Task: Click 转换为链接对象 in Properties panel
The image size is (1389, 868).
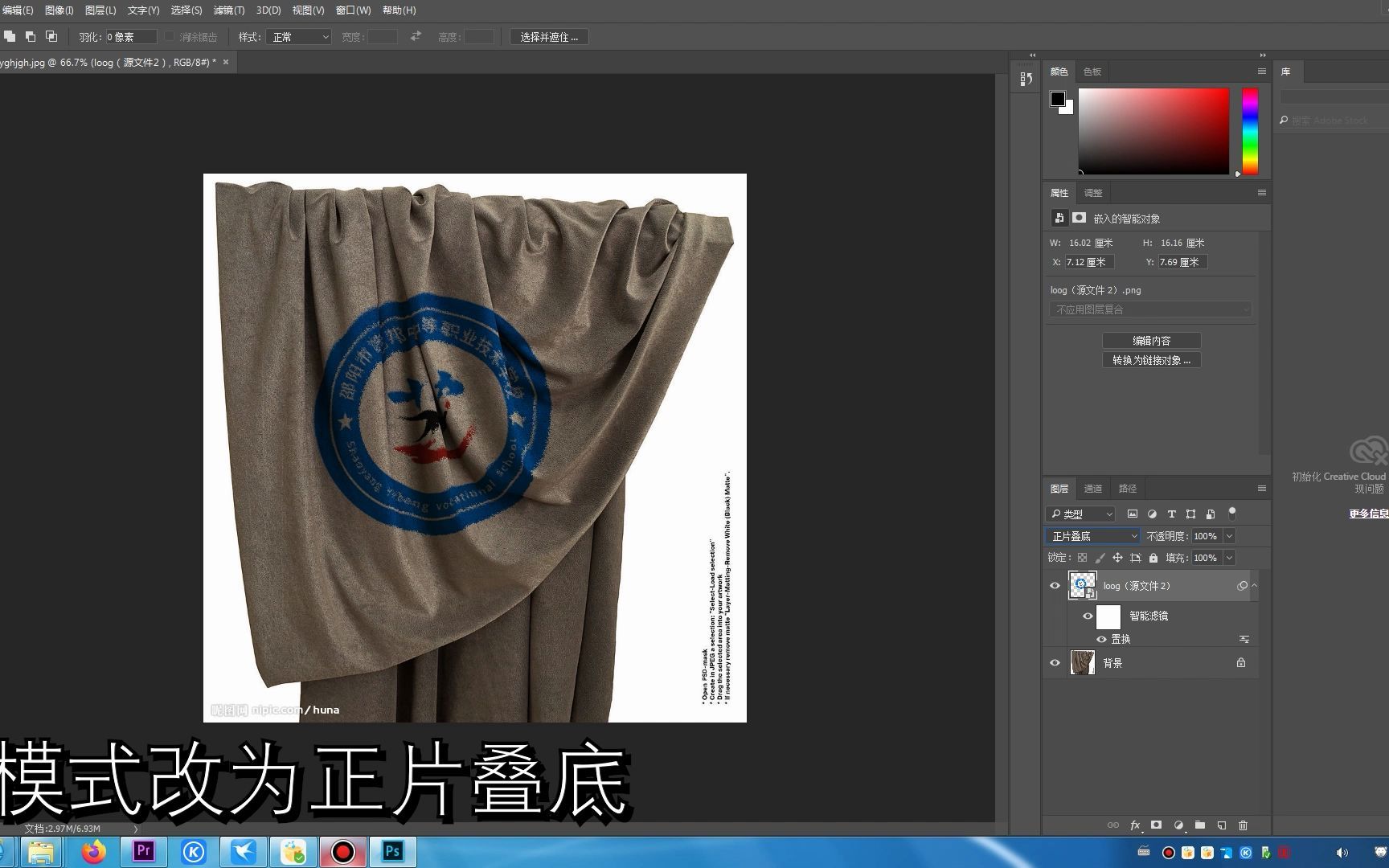Action: pyautogui.click(x=1151, y=359)
